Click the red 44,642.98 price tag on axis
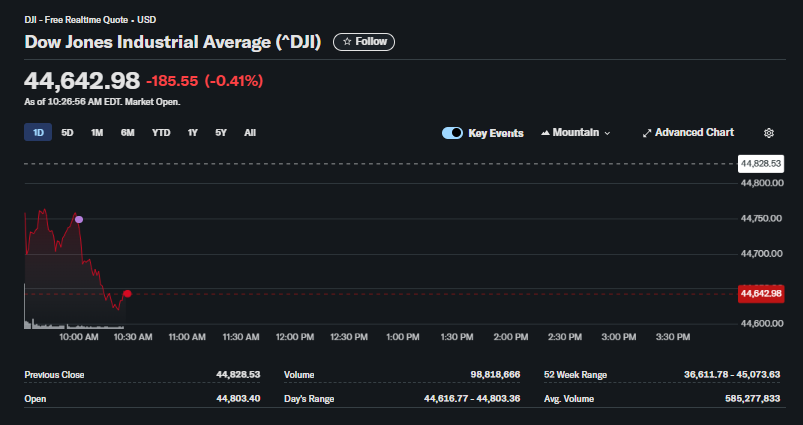The image size is (803, 425). 761,293
